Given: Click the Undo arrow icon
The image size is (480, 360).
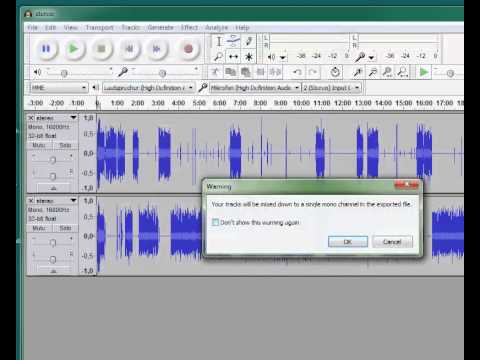Looking at the screenshot, I should 297,72.
